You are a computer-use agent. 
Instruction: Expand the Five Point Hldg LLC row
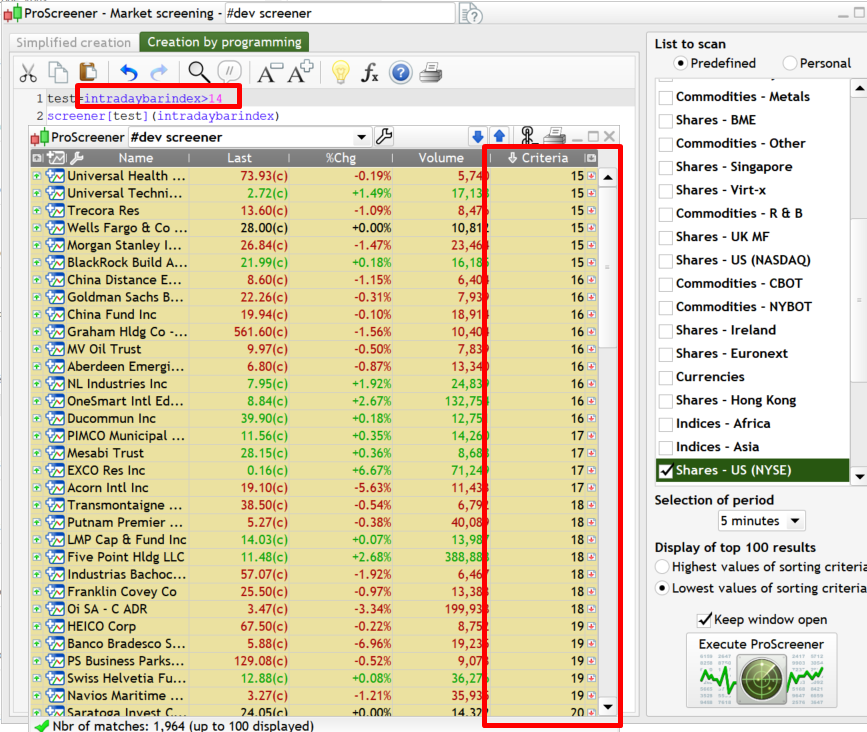36,557
